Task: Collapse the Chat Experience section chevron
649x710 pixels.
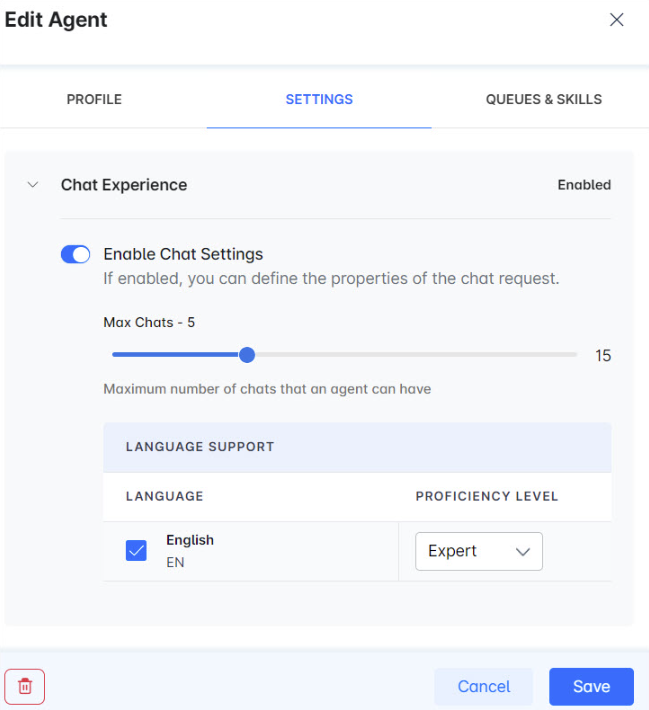Action: pos(33,185)
